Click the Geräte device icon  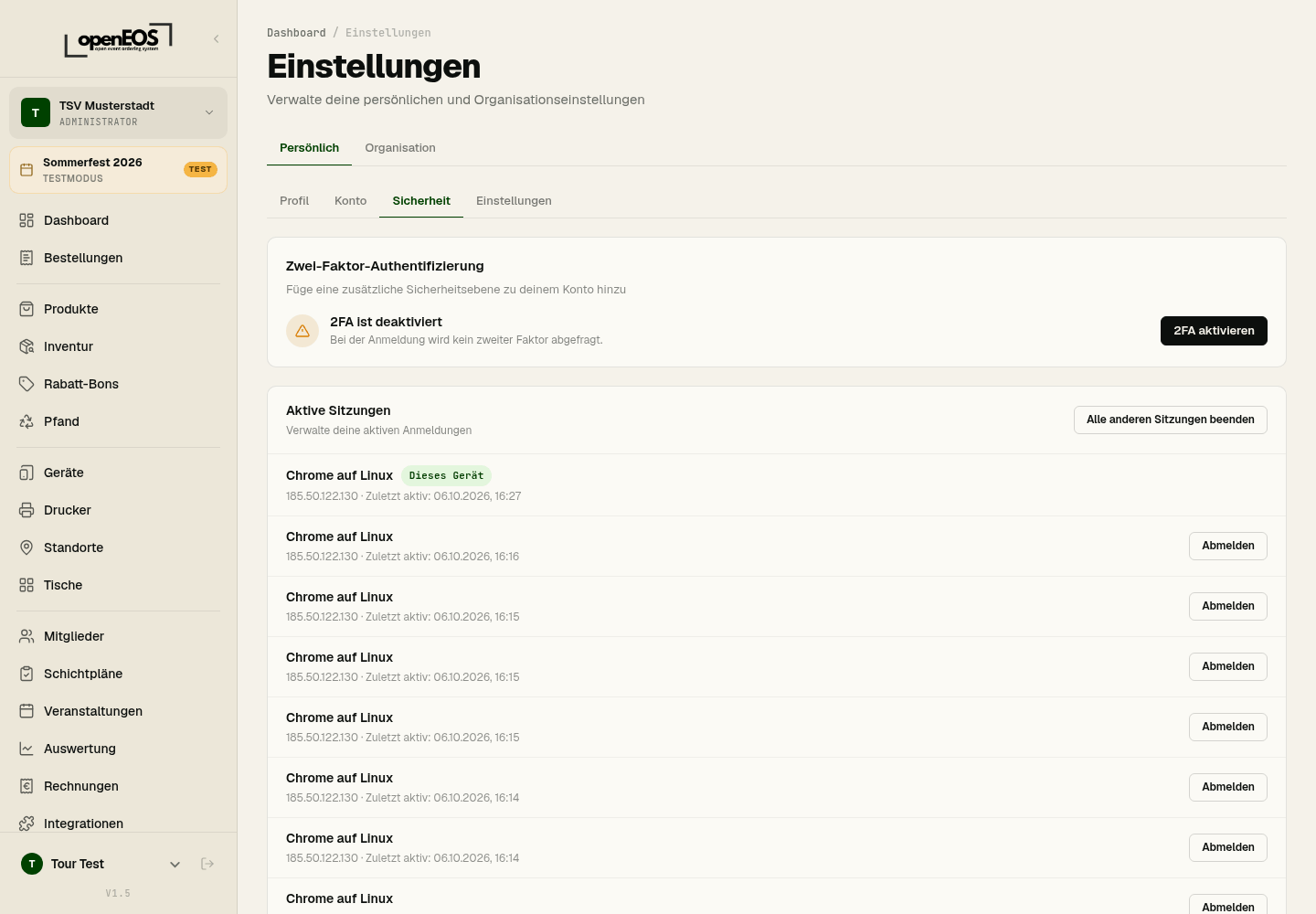pos(27,473)
